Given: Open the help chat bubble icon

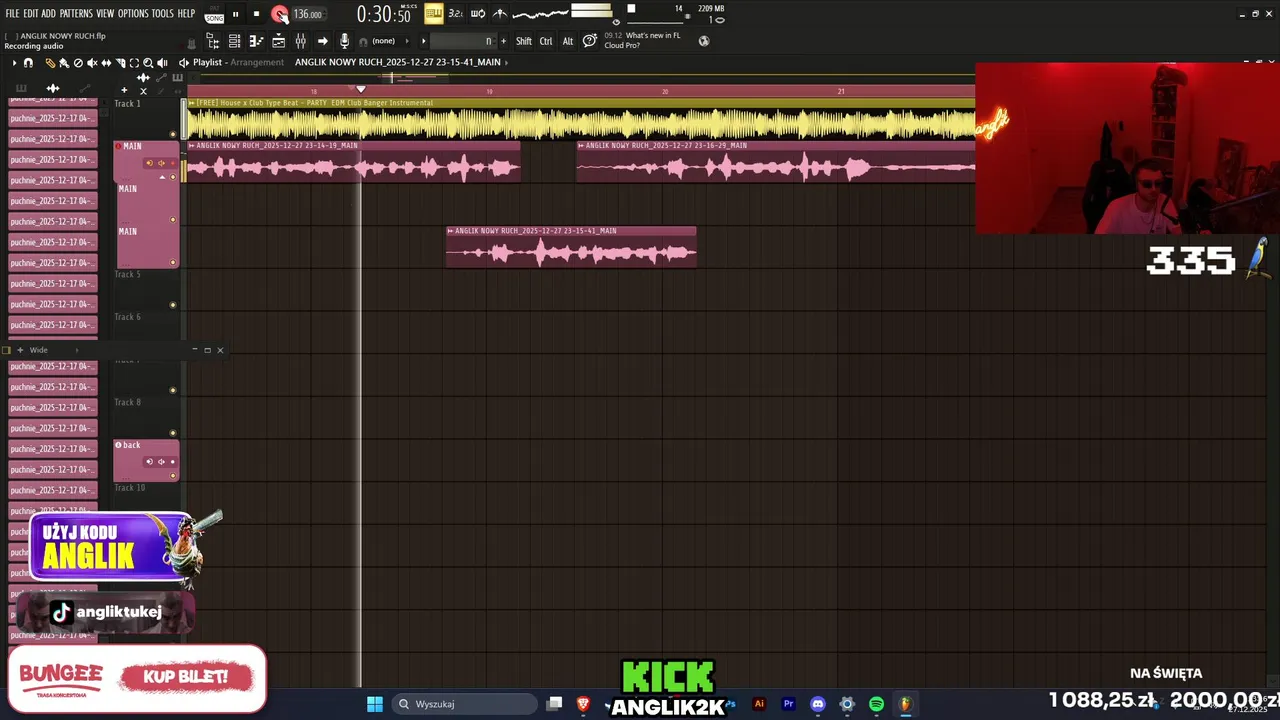Looking at the screenshot, I should pos(590,41).
